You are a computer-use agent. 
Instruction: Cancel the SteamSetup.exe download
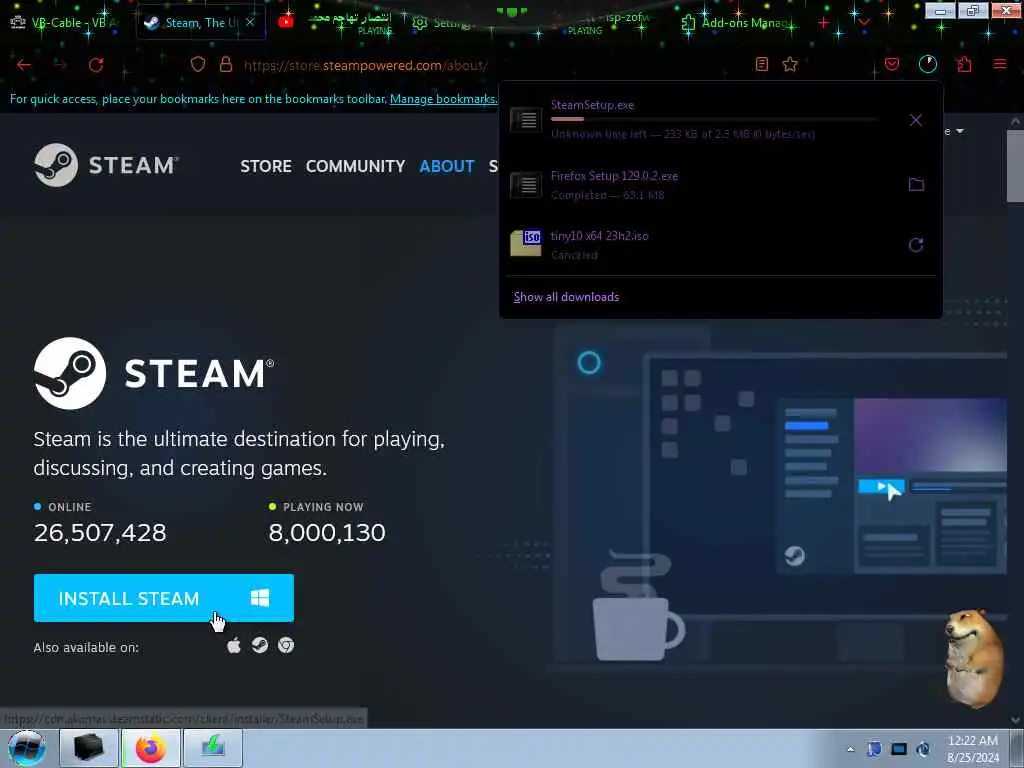tap(916, 120)
